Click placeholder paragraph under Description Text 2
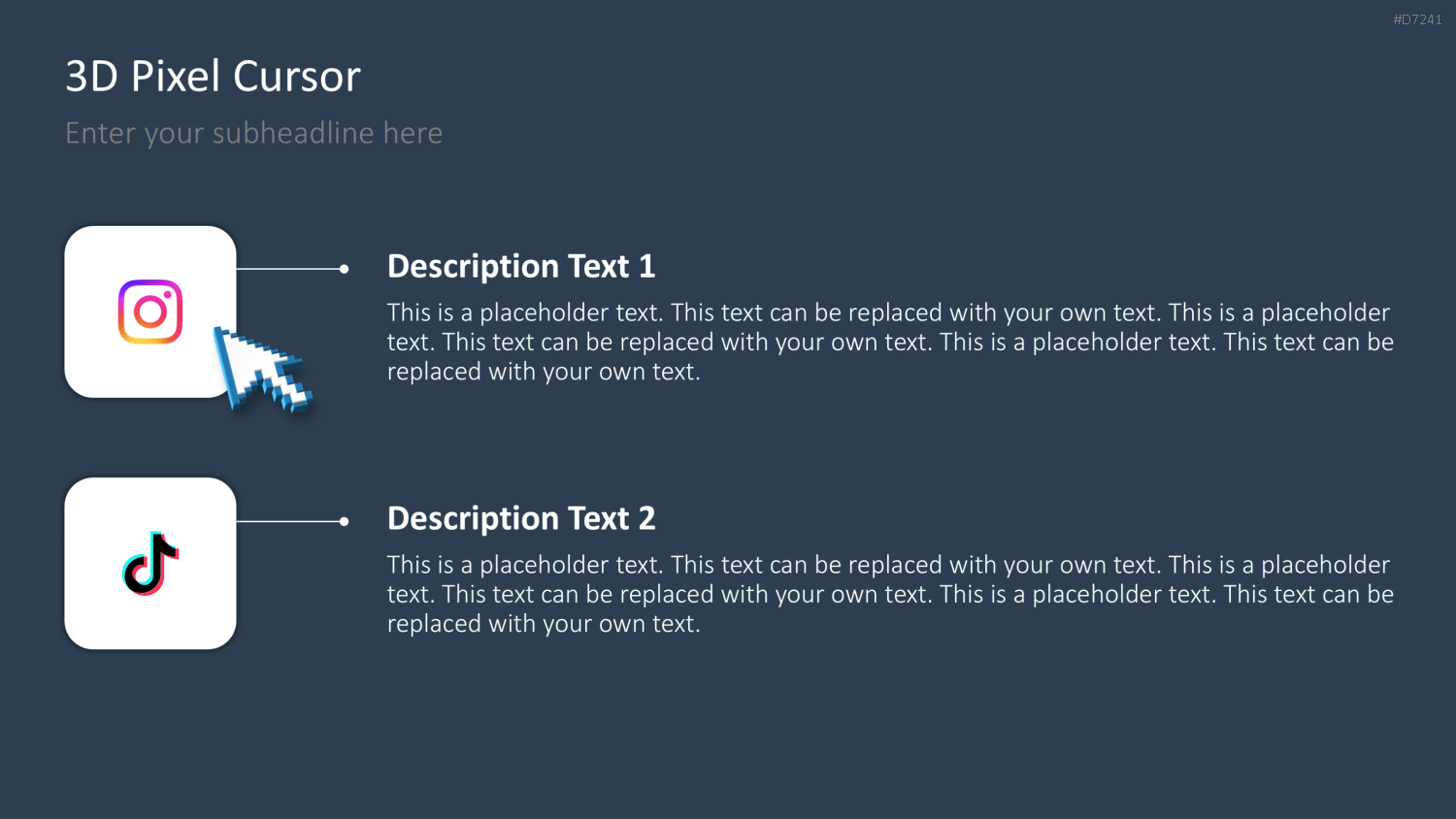The width and height of the screenshot is (1456, 819). tap(890, 594)
